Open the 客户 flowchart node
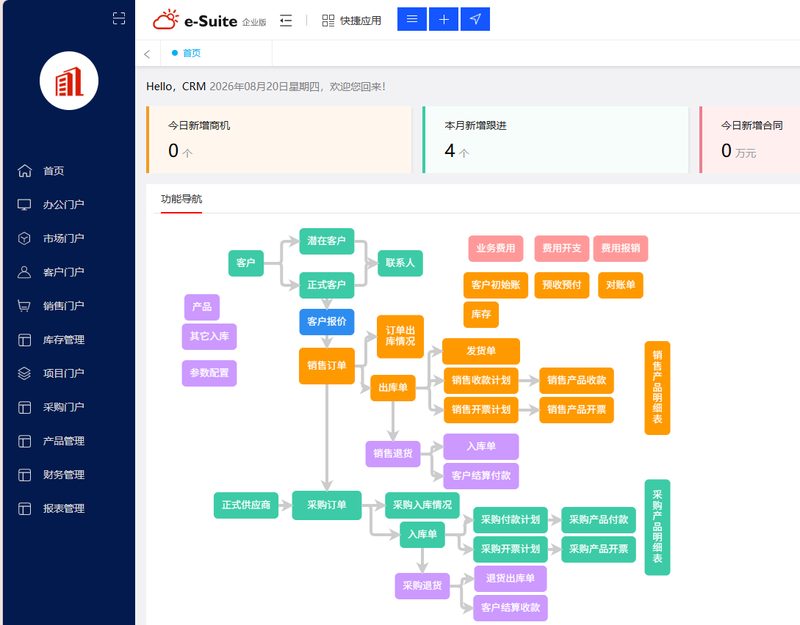Screen dimensions: 800x625 (246, 263)
